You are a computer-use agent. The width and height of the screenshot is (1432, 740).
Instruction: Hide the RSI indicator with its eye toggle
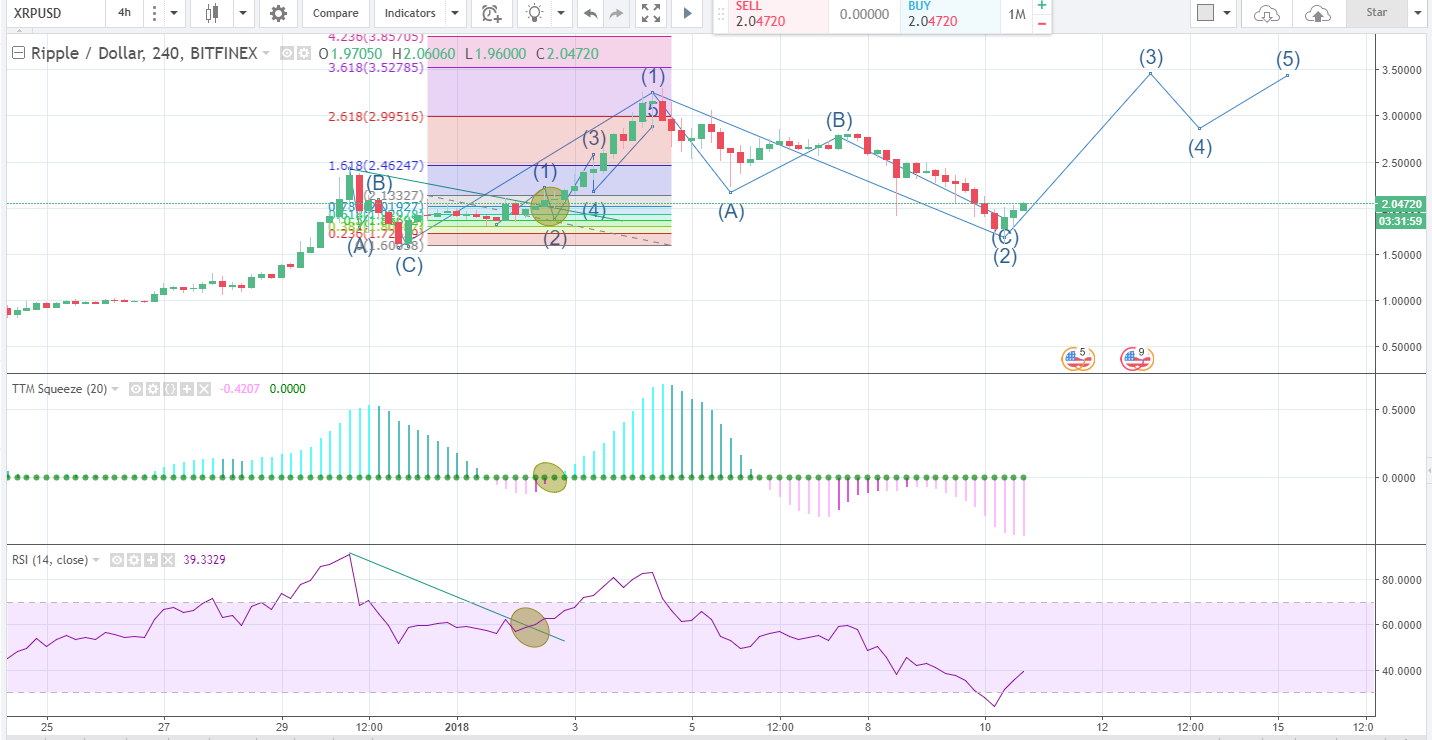pos(116,560)
